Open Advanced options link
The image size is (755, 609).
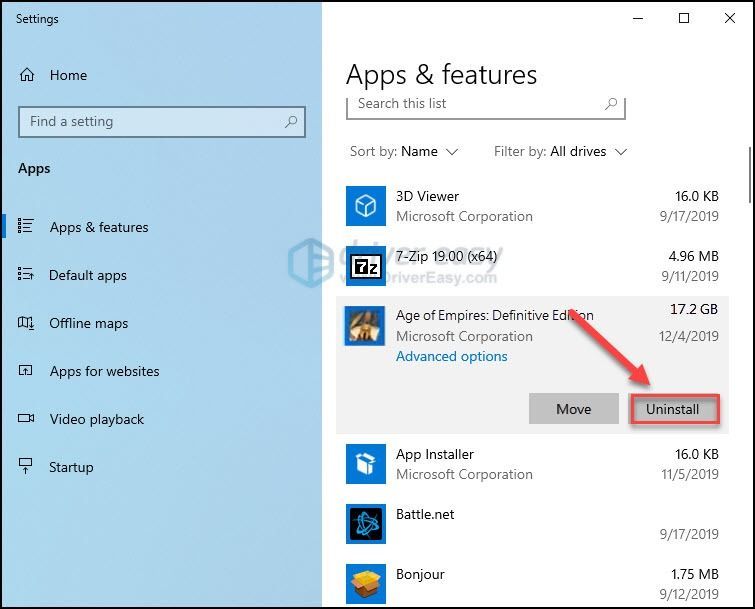tap(451, 356)
